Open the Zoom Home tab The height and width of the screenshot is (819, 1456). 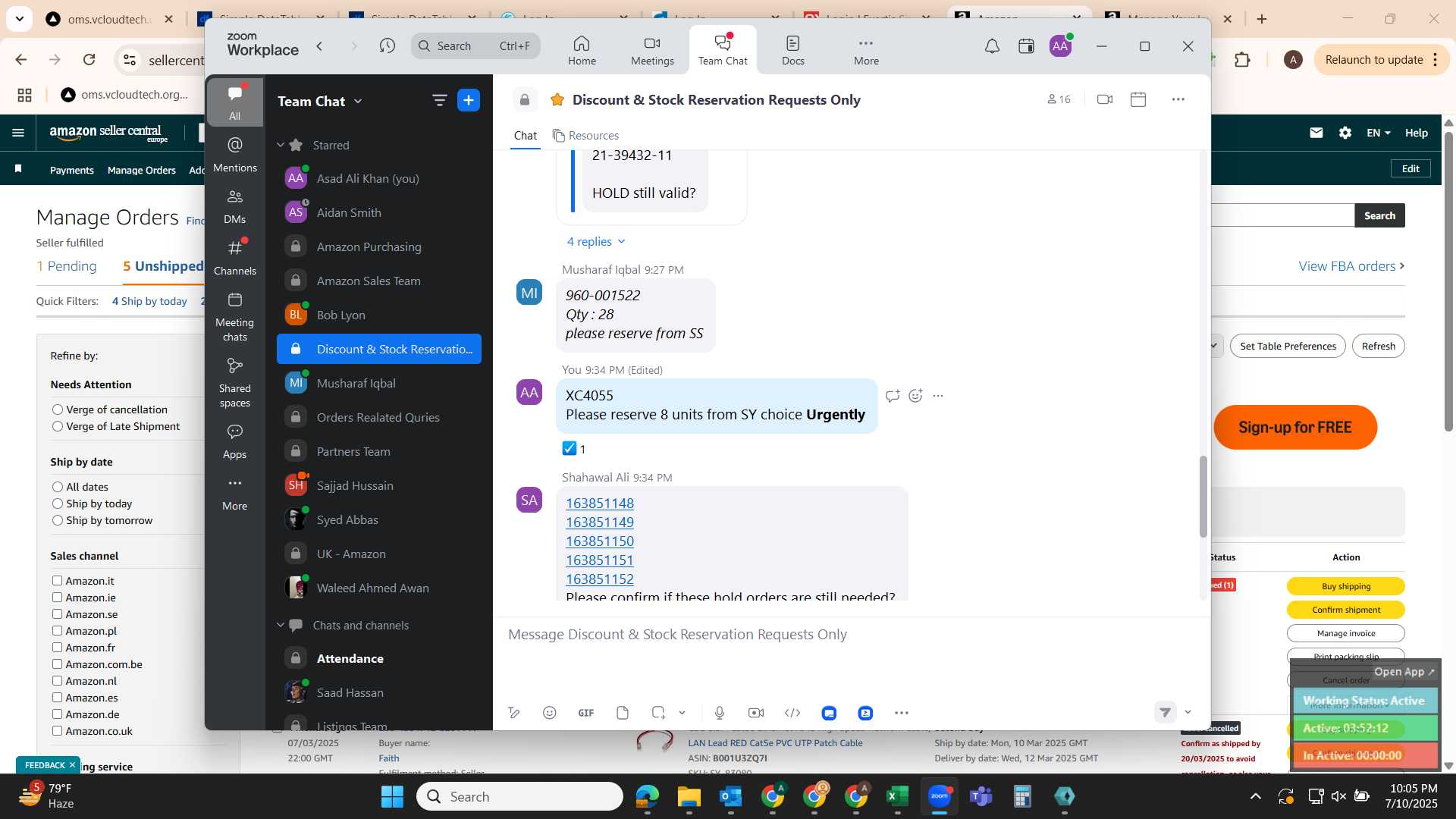coord(582,50)
